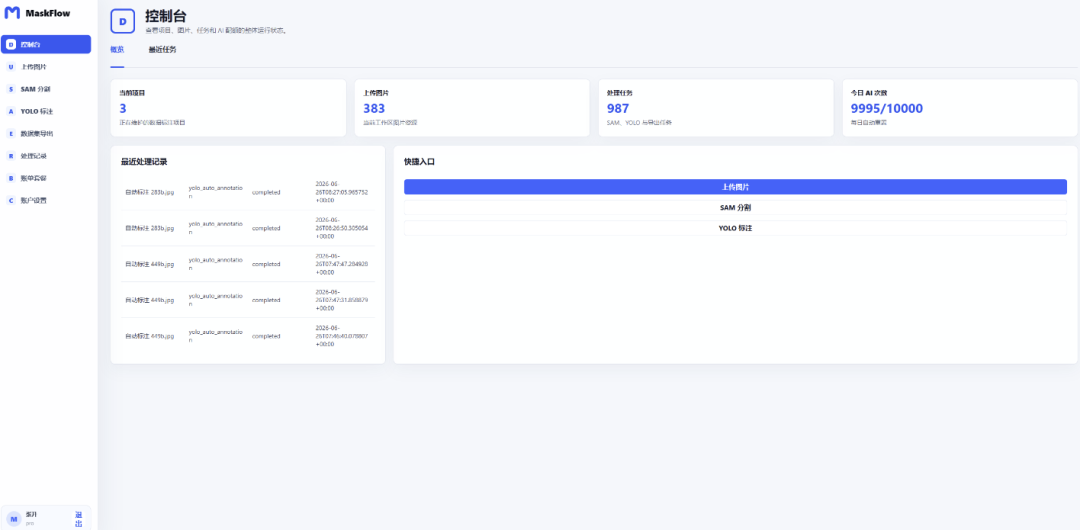The width and height of the screenshot is (1080, 530).
Task: Click the 上传图片 count 383
Action: point(374,108)
